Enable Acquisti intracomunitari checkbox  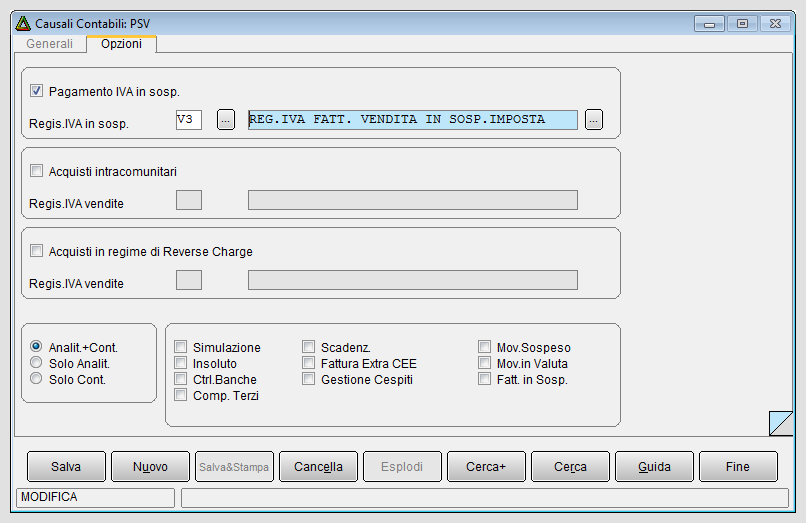[x=36, y=171]
